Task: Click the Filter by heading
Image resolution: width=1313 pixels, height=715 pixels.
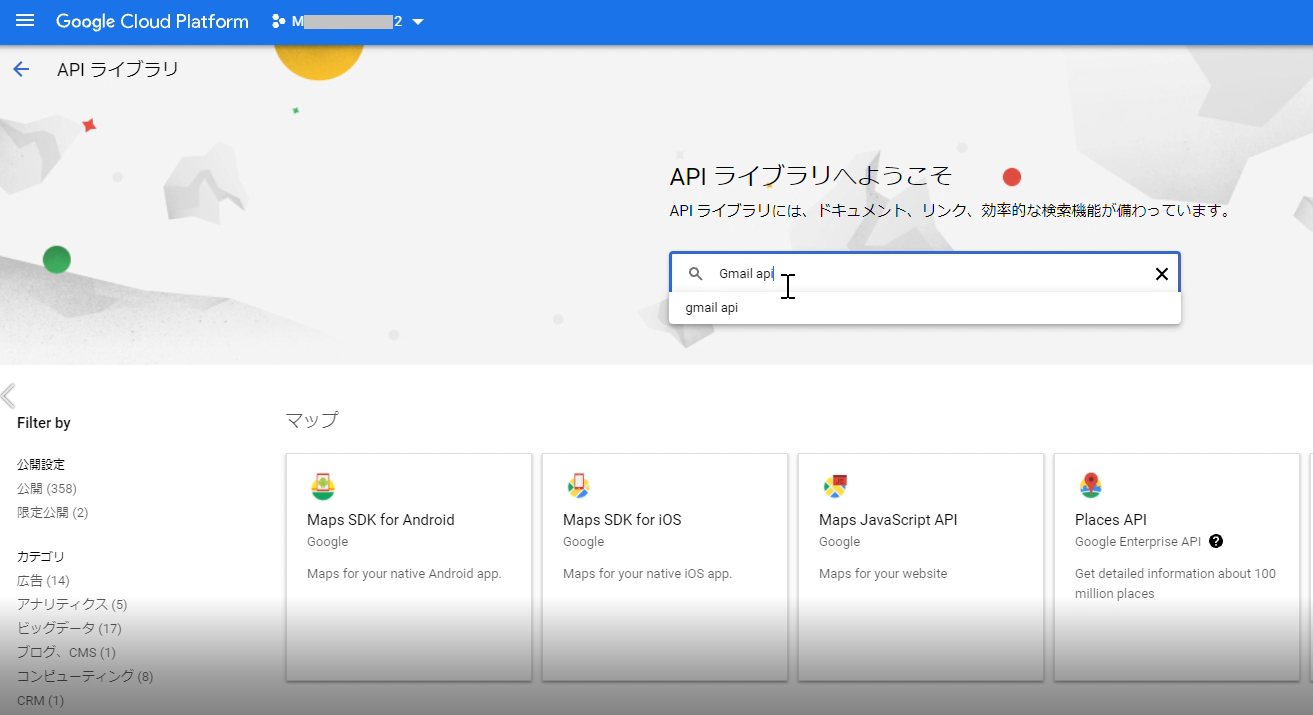Action: point(44,423)
